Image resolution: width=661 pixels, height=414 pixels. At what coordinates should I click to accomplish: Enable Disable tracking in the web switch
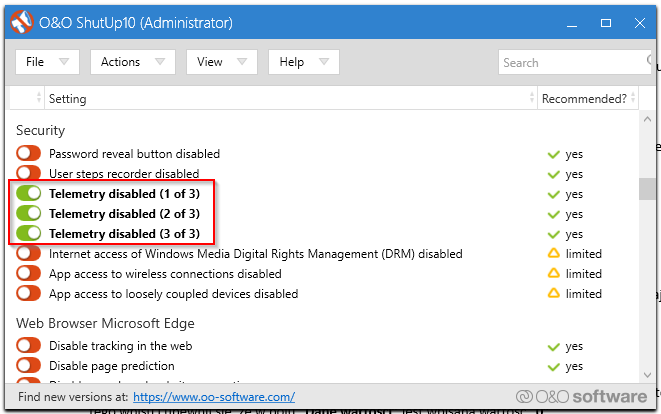tap(29, 345)
